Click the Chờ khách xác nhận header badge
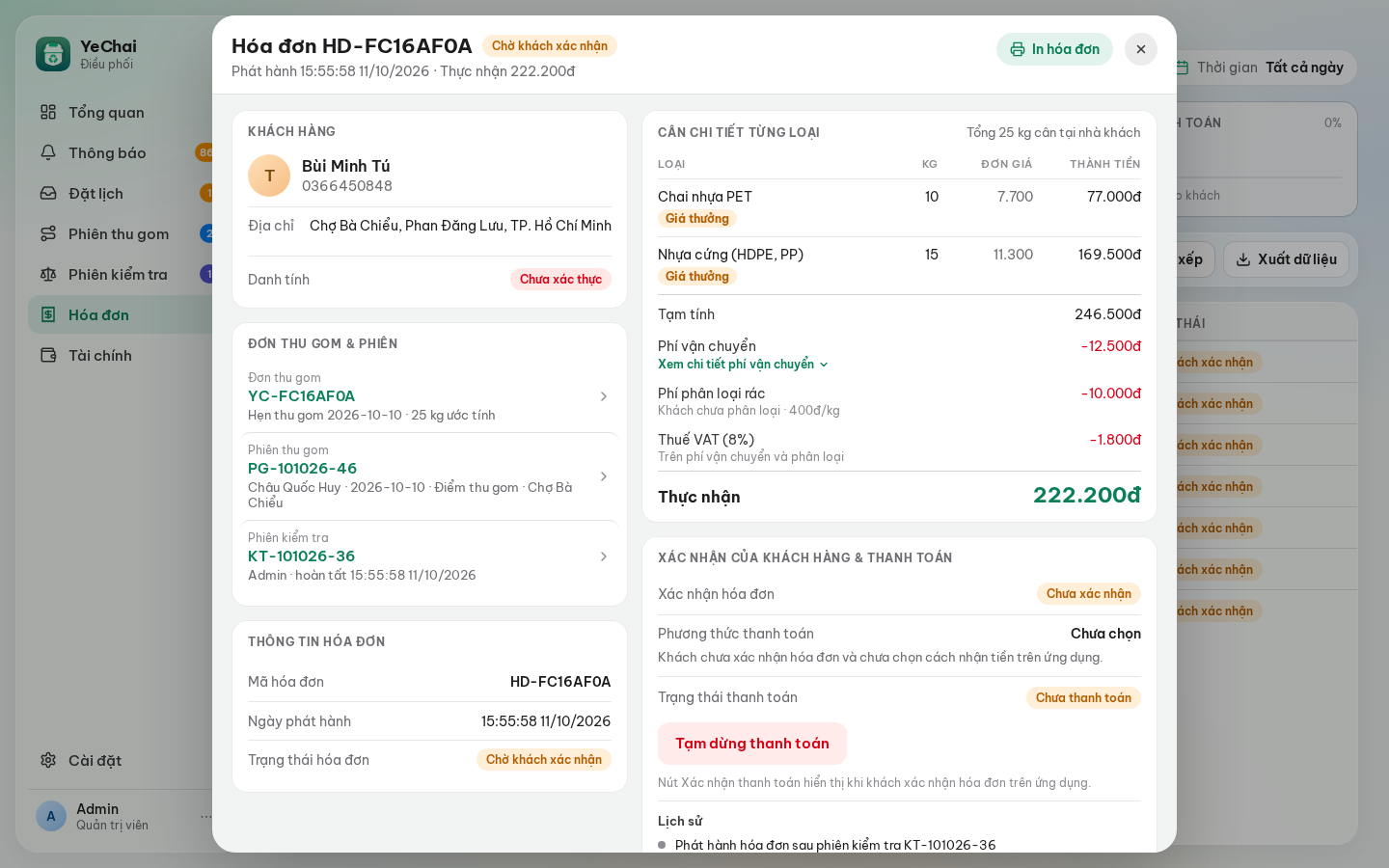 click(x=550, y=45)
